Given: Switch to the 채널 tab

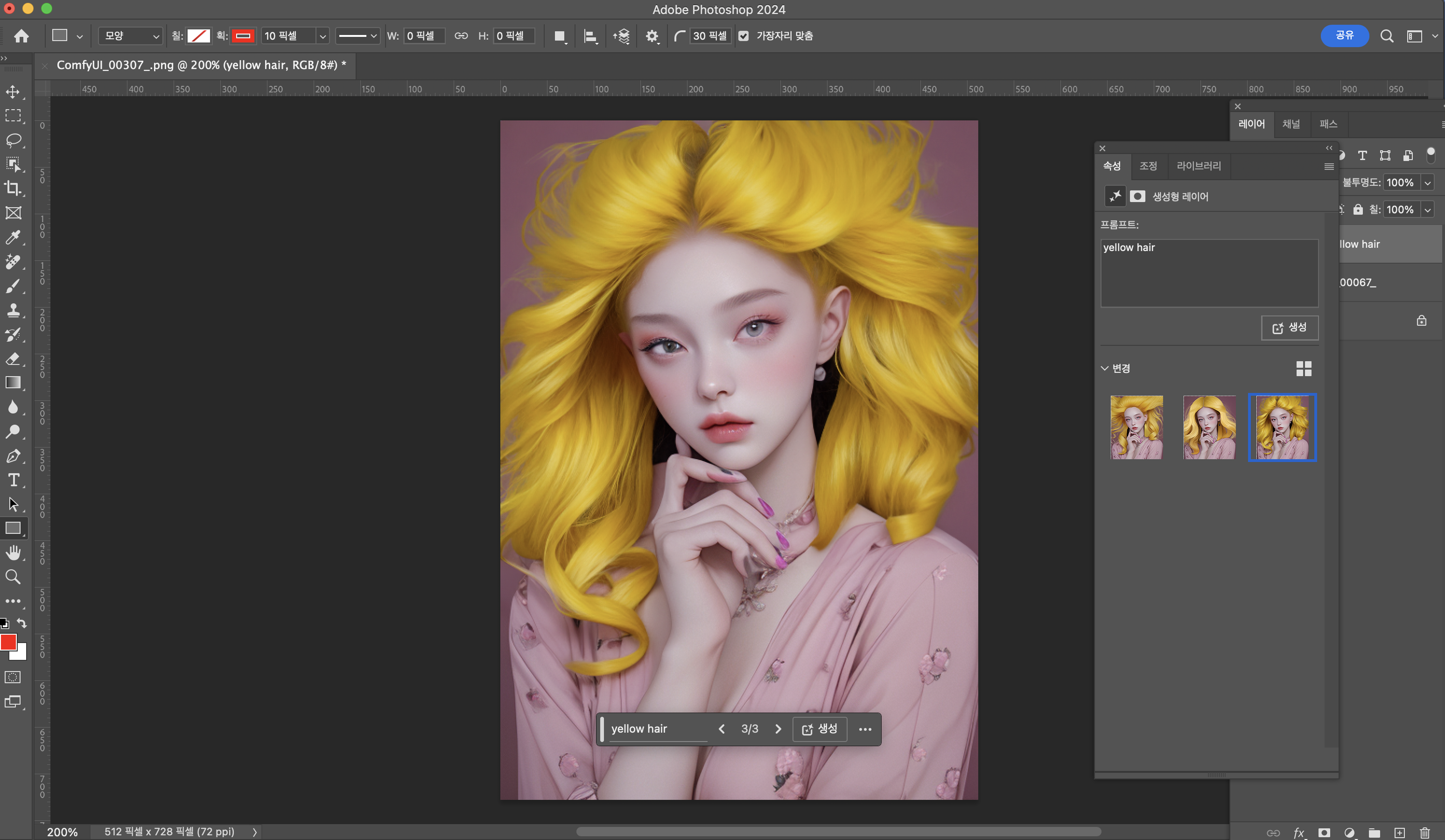Looking at the screenshot, I should [x=1291, y=124].
